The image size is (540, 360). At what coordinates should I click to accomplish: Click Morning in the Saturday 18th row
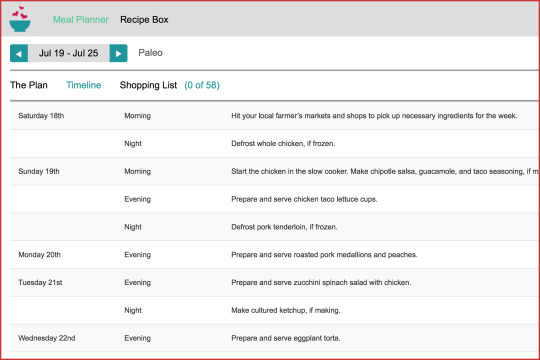[137, 116]
